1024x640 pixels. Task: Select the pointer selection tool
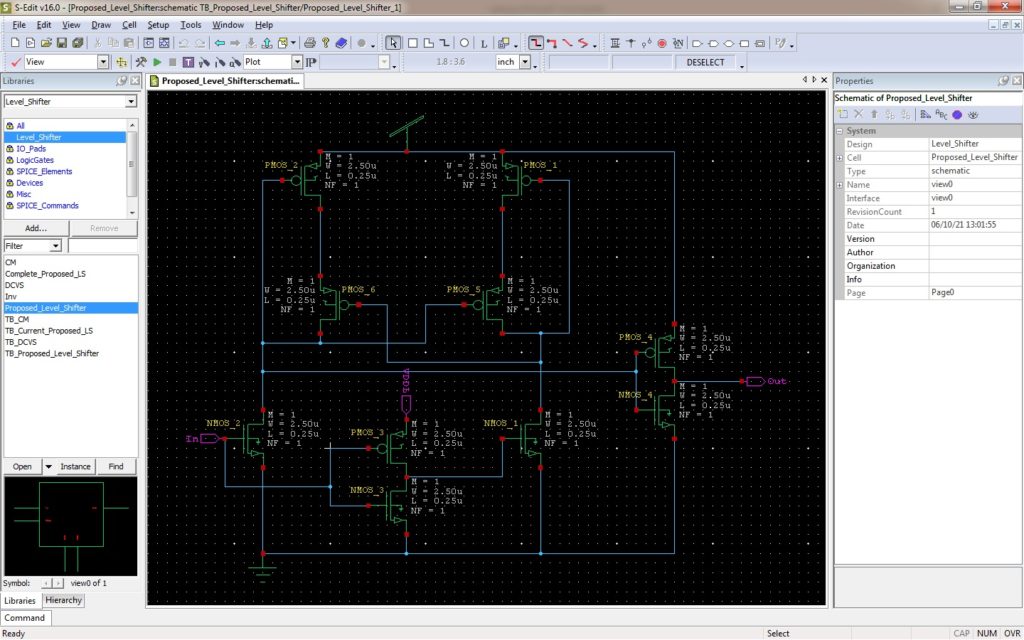pos(393,43)
